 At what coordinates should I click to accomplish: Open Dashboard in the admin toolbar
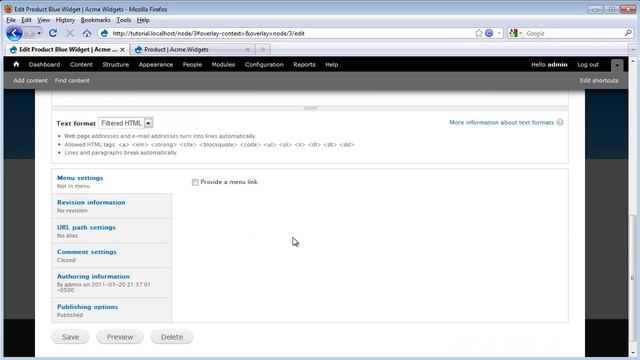[44, 64]
